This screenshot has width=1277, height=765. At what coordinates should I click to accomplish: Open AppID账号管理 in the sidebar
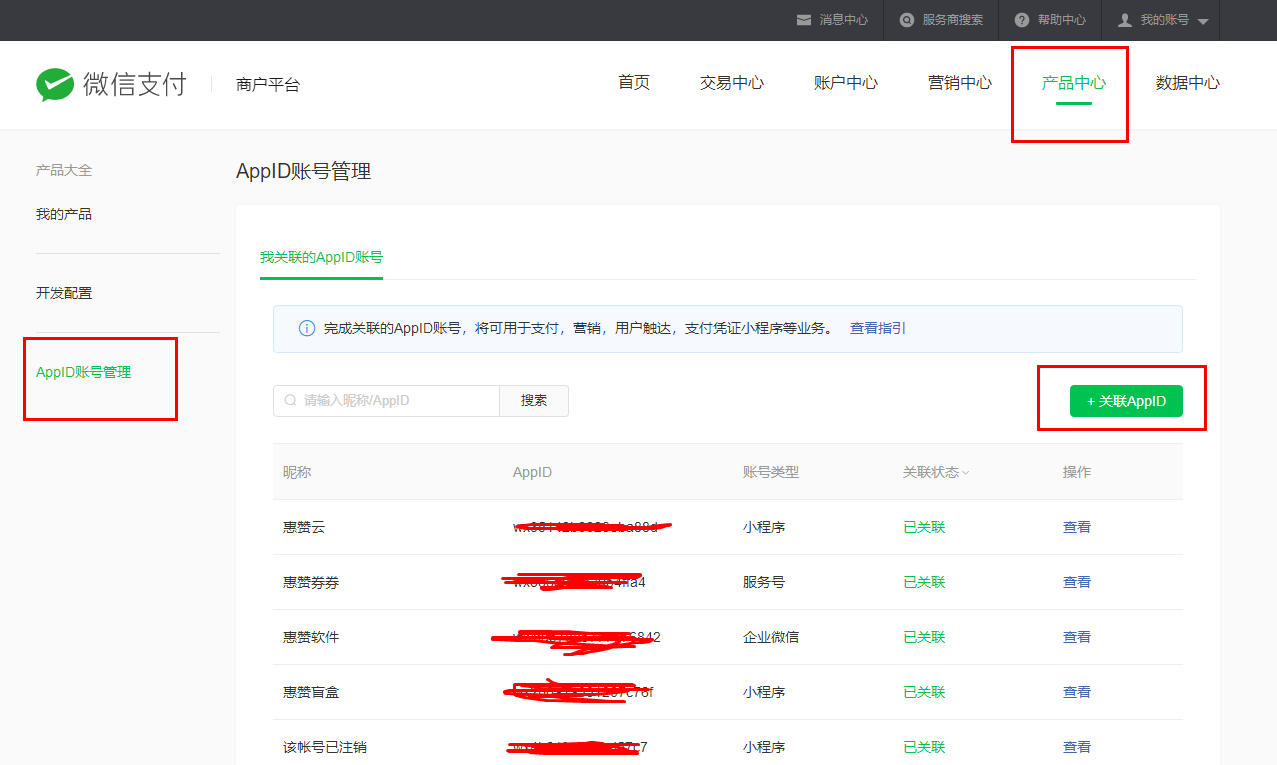tap(83, 372)
